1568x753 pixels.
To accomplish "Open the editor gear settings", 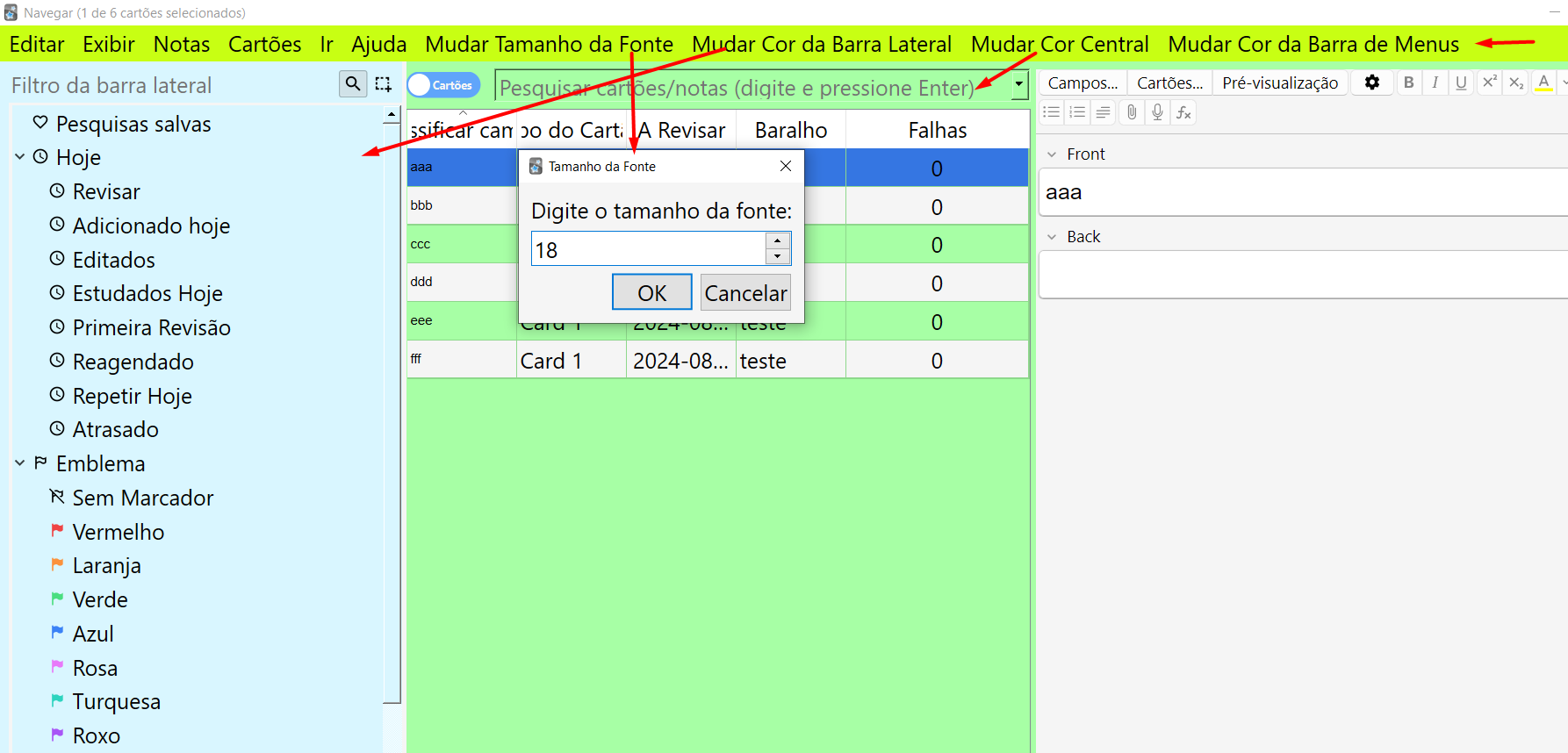I will click(1371, 82).
